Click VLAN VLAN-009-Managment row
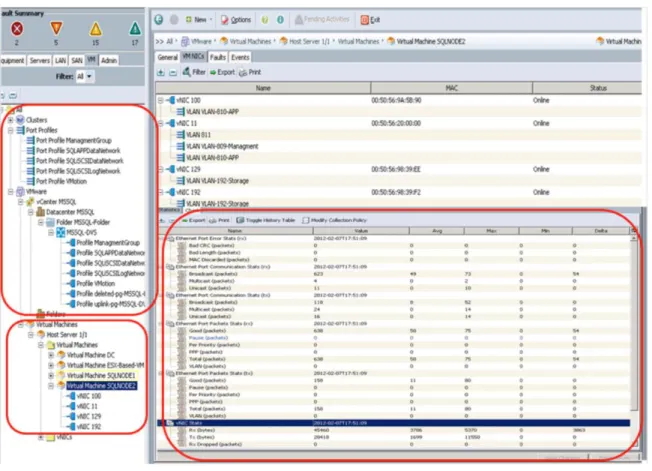The image size is (652, 471). [222, 146]
